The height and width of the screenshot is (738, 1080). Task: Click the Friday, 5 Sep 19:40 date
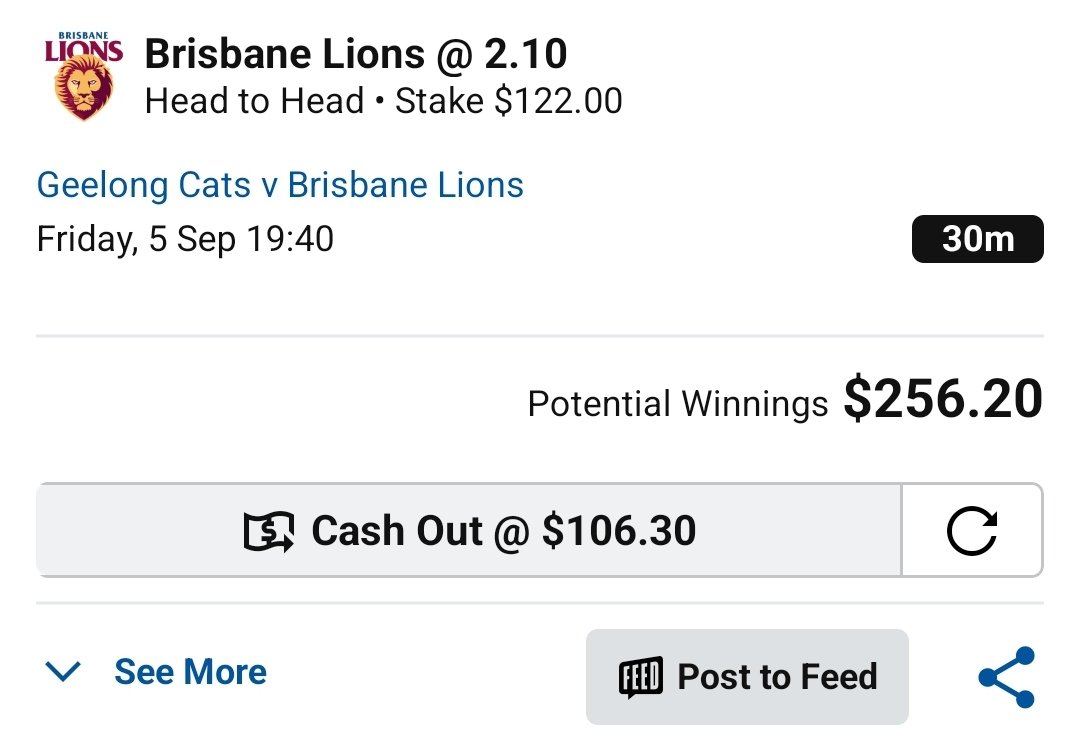coord(185,239)
